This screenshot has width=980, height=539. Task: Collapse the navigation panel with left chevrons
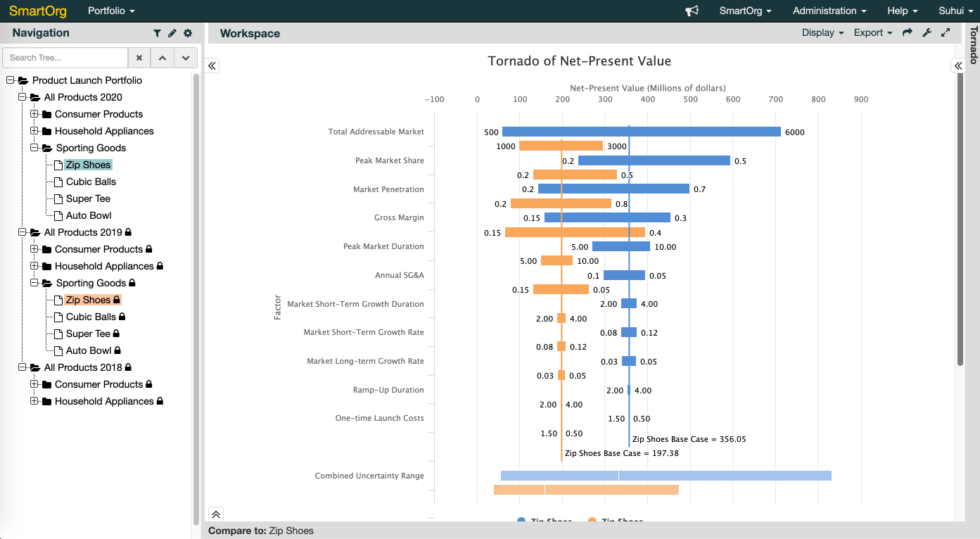212,66
